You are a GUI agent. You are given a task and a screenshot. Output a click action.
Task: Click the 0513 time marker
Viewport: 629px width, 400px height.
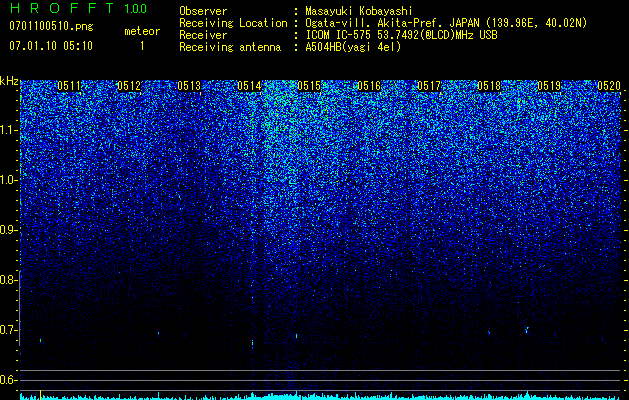click(189, 86)
